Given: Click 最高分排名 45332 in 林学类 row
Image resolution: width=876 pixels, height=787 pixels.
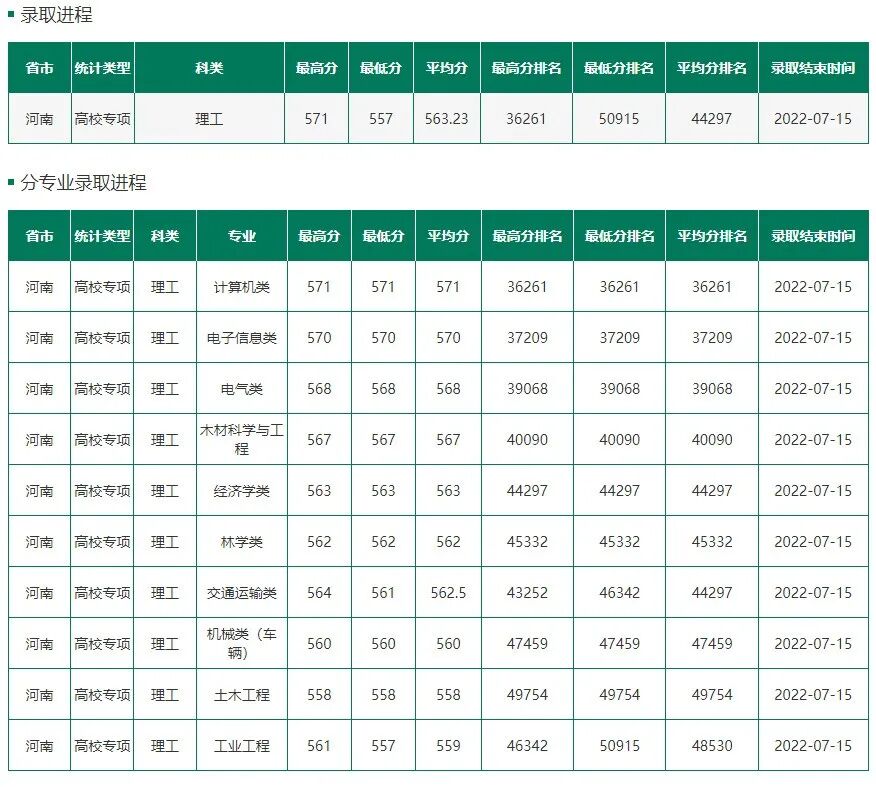Looking at the screenshot, I should click(527, 542).
